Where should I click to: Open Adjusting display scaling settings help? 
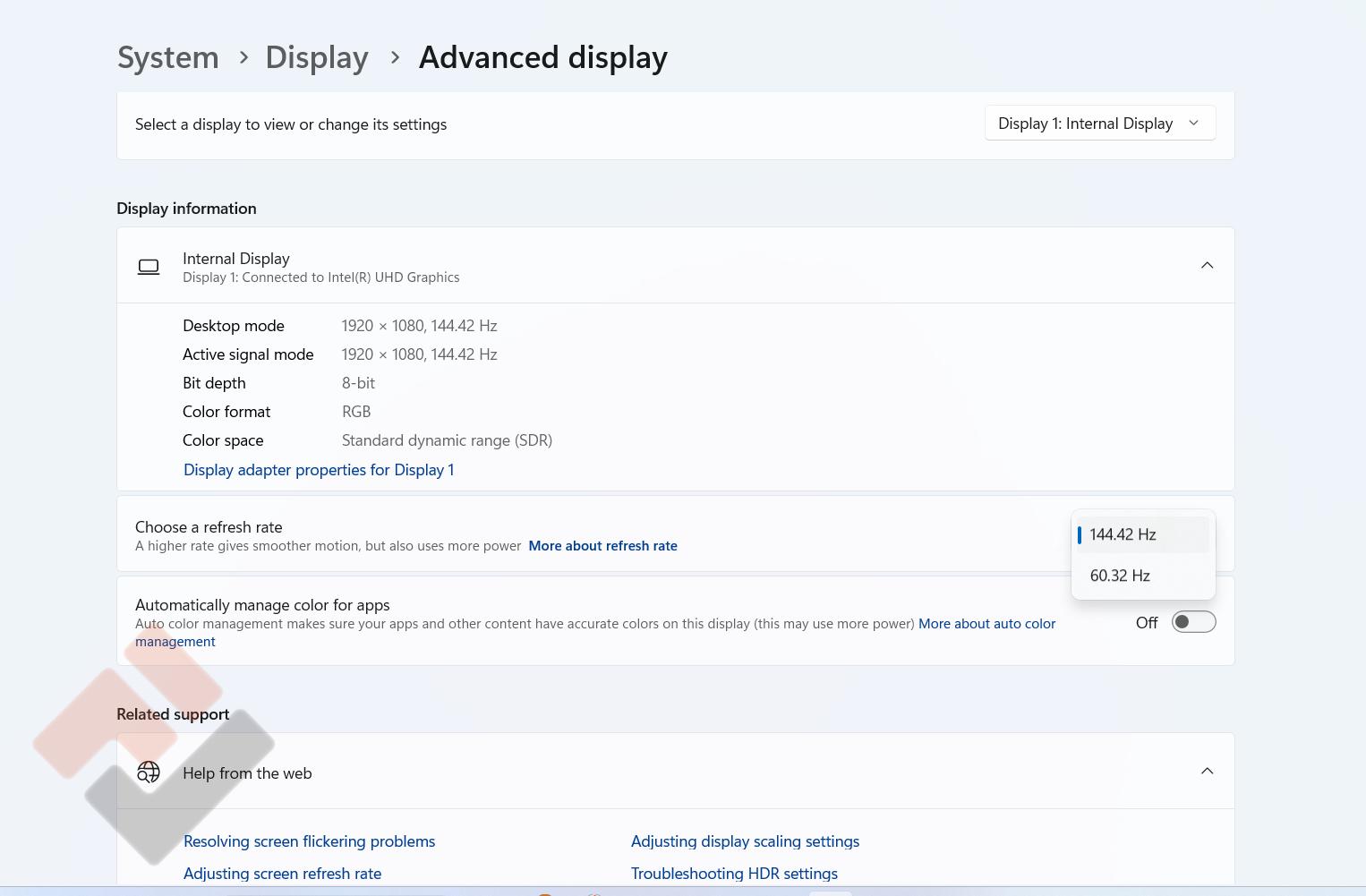point(745,841)
